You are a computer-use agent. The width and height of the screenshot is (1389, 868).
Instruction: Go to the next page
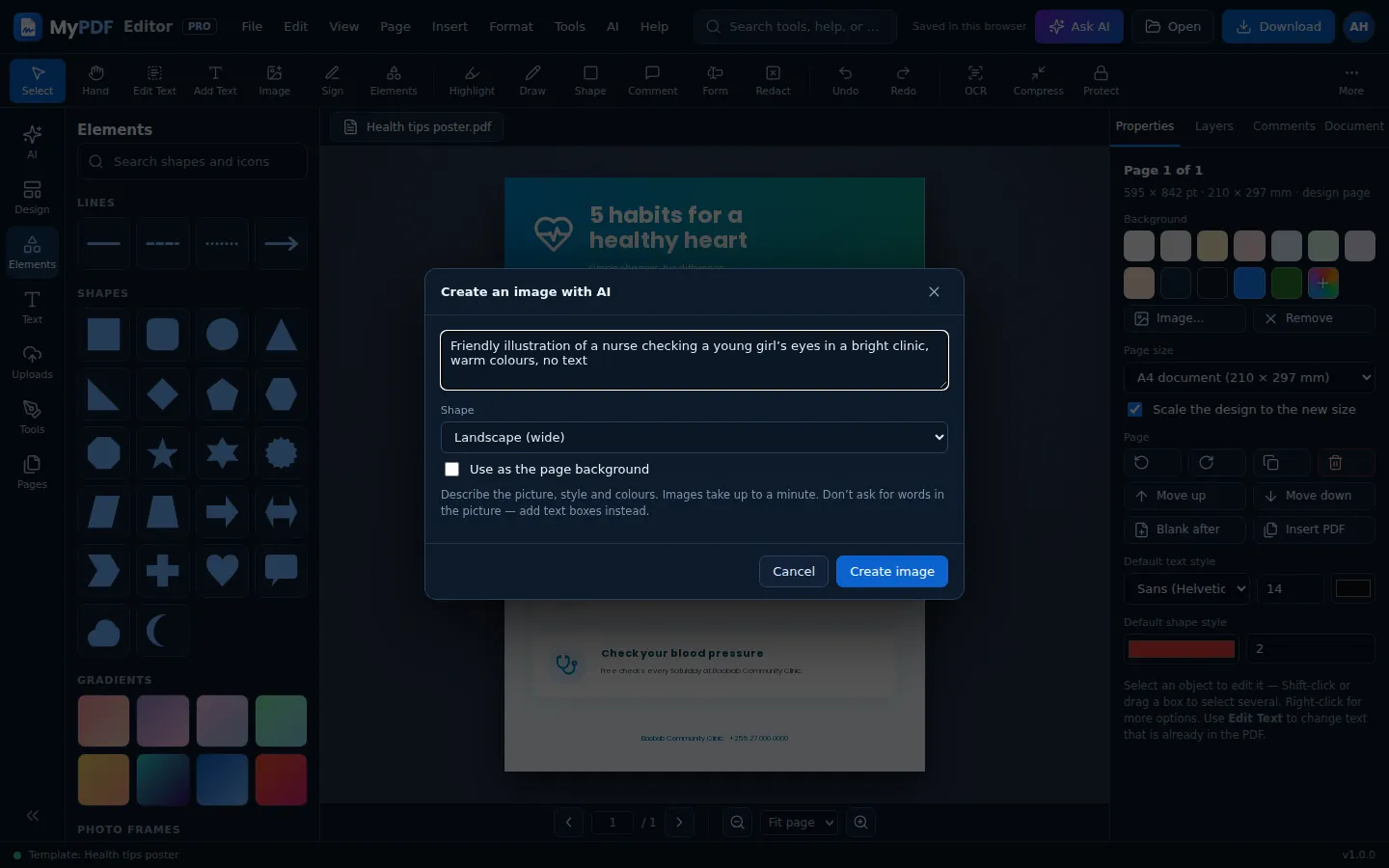click(679, 823)
